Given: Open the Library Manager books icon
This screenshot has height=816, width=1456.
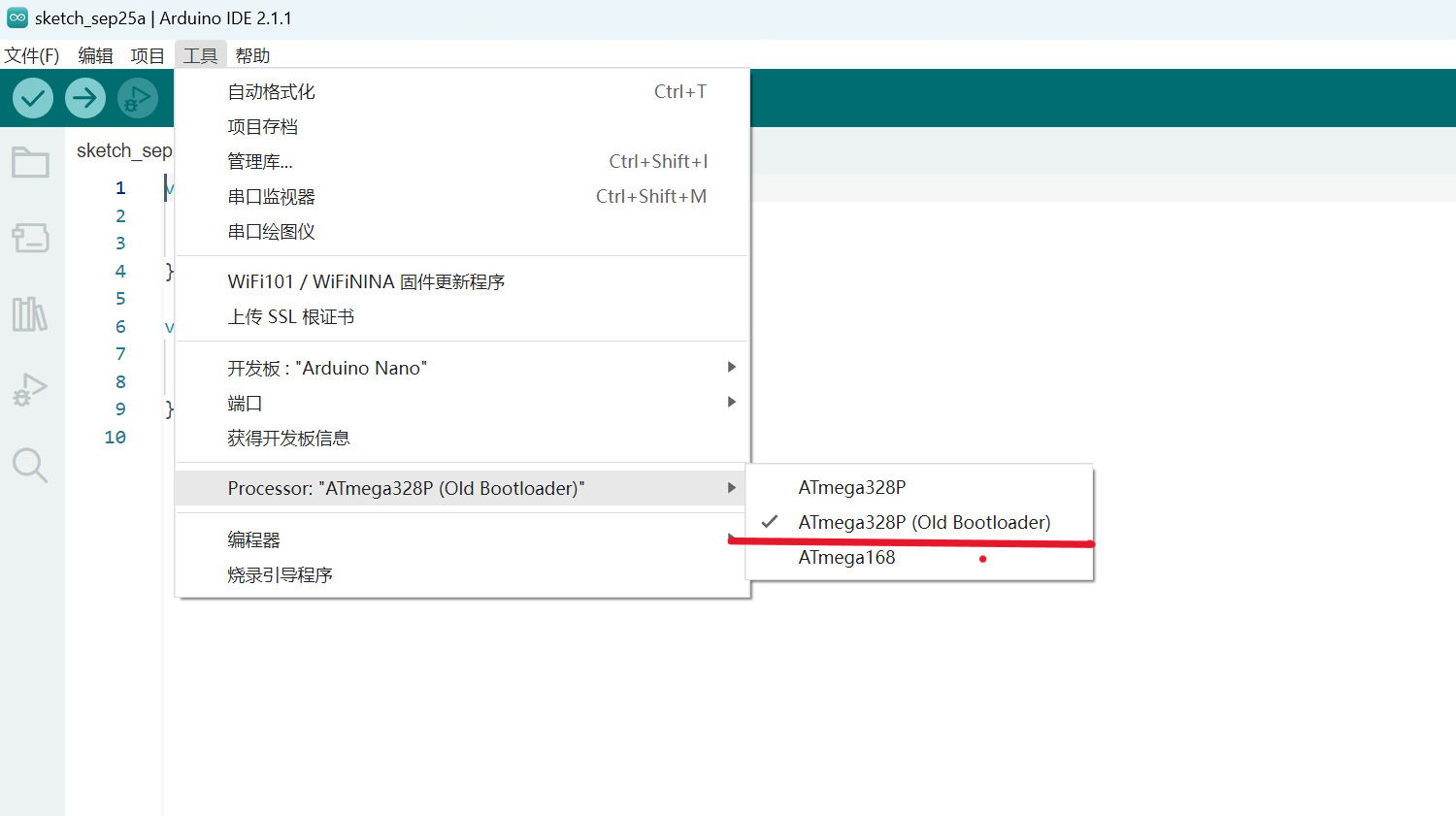Looking at the screenshot, I should click(30, 313).
